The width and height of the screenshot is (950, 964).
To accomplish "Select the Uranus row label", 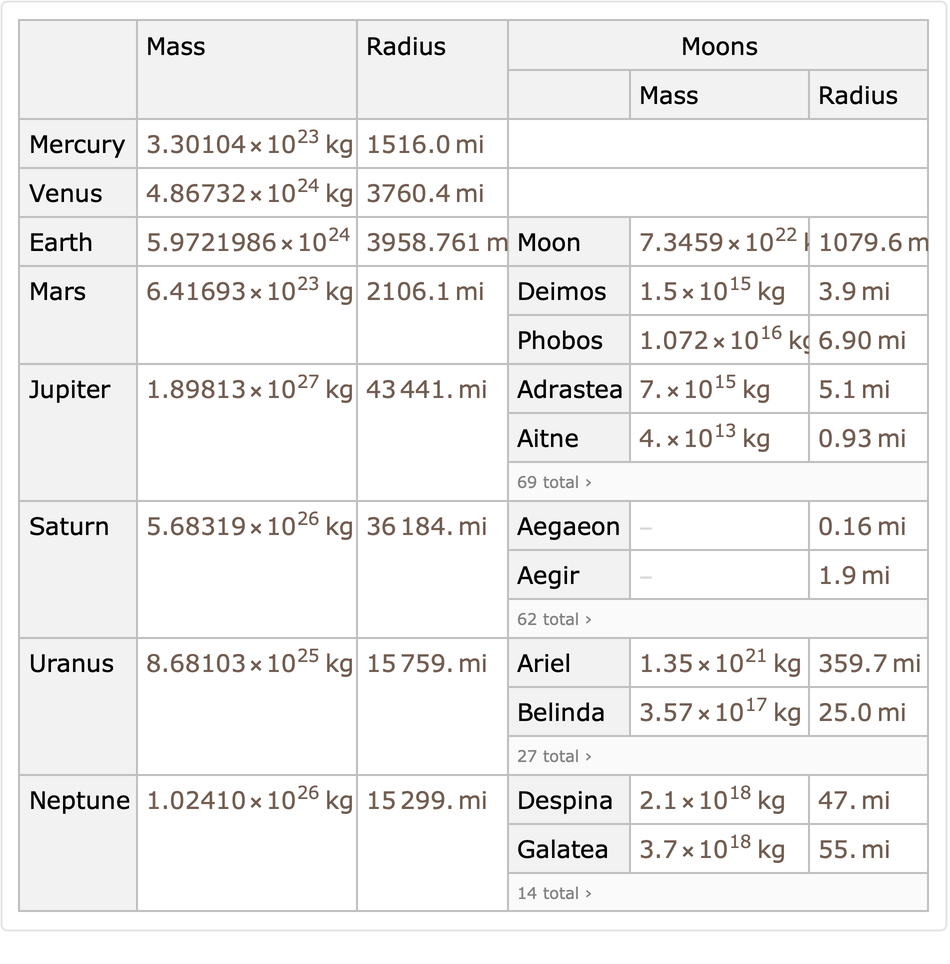I will [x=72, y=663].
